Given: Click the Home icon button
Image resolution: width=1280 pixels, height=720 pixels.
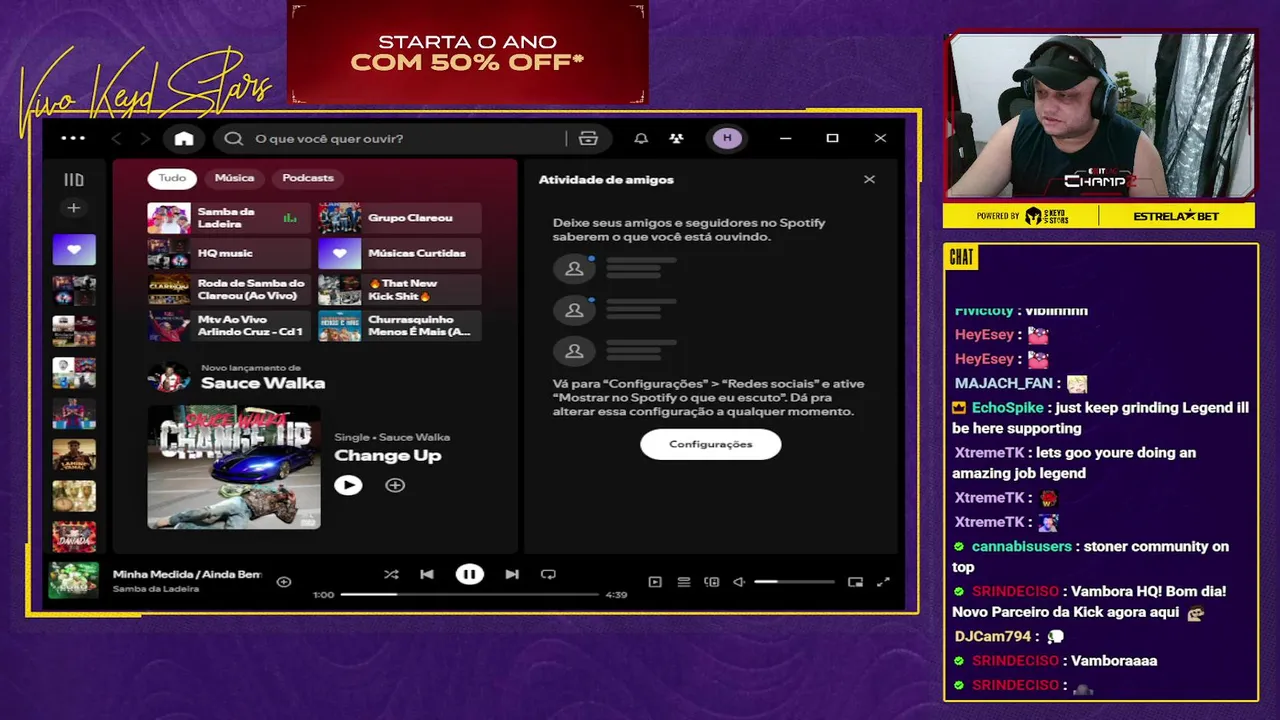Looking at the screenshot, I should [184, 138].
